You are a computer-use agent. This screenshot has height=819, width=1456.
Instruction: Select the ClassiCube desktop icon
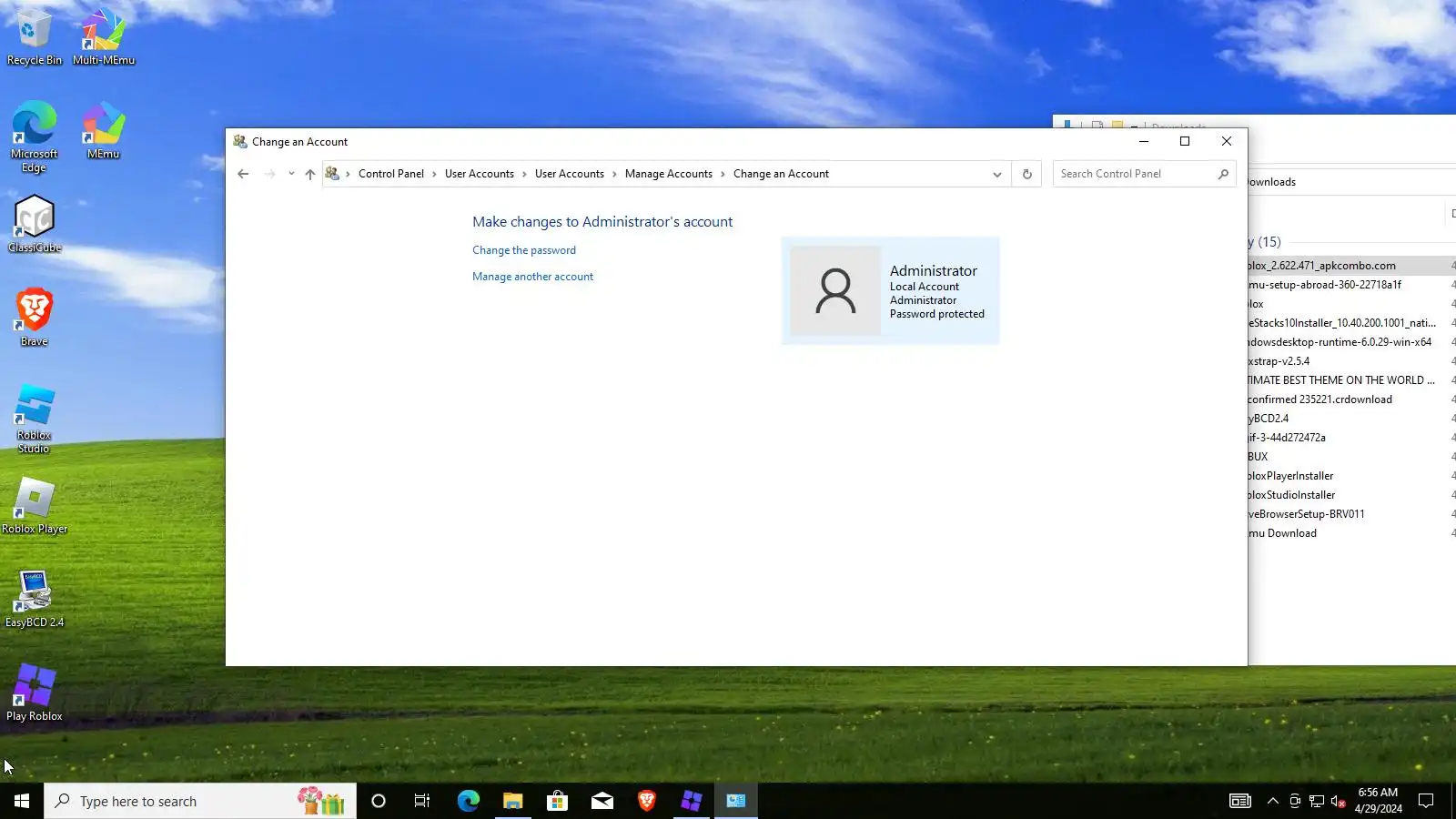(35, 224)
